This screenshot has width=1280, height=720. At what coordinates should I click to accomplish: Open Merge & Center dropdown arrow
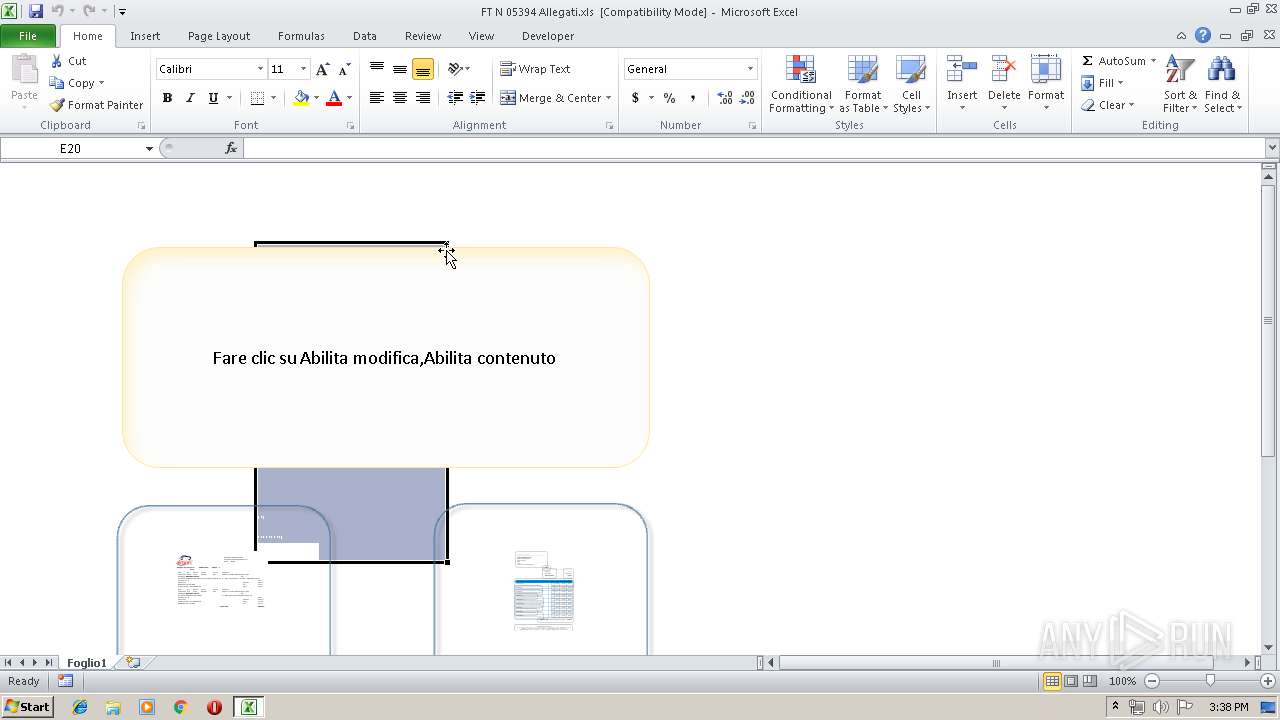[x=609, y=98]
